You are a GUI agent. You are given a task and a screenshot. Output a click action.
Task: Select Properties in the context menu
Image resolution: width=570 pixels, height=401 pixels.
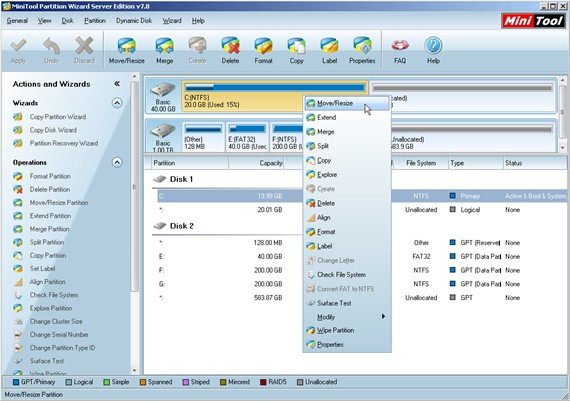[x=347, y=344]
